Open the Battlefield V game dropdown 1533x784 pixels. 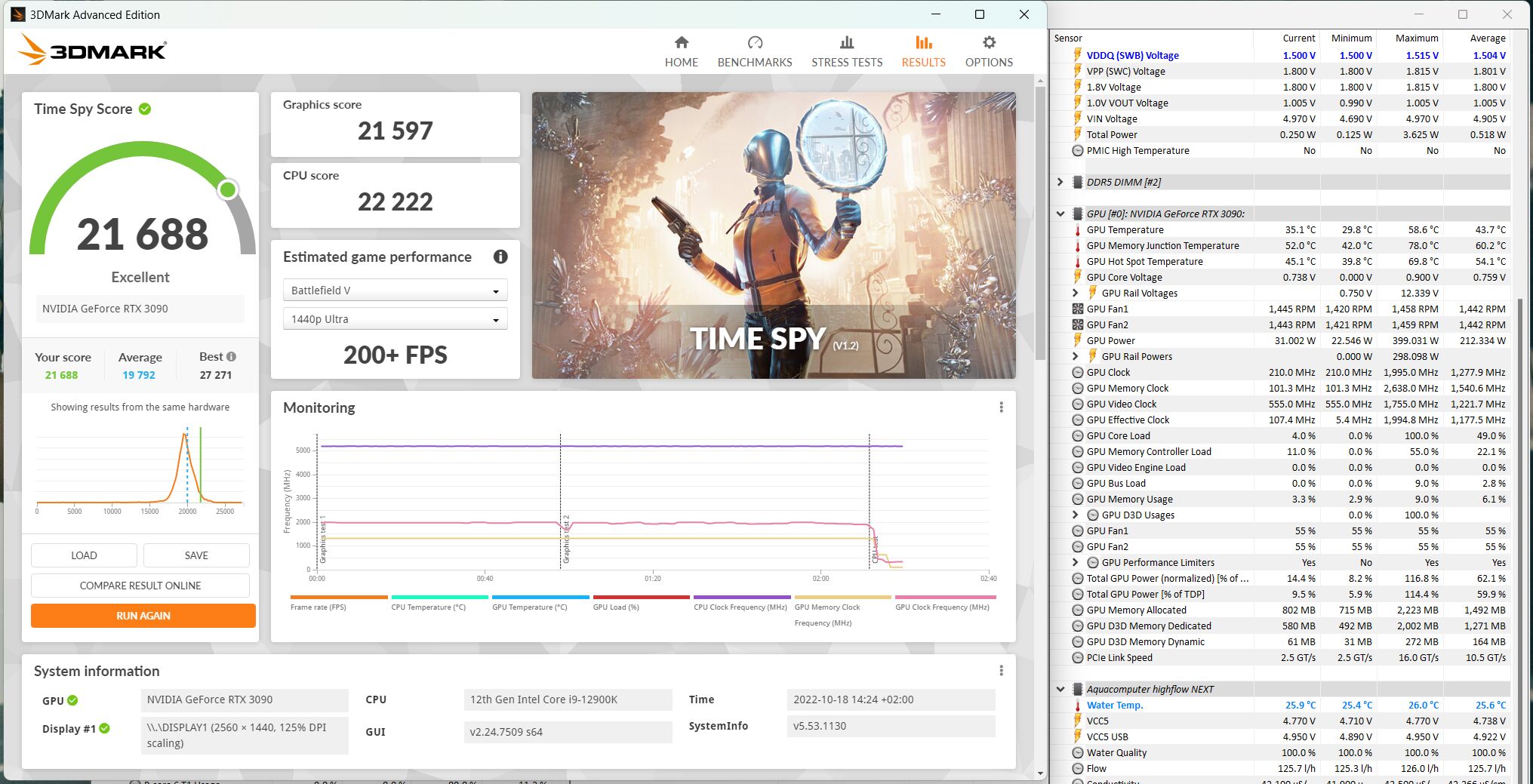click(x=395, y=291)
